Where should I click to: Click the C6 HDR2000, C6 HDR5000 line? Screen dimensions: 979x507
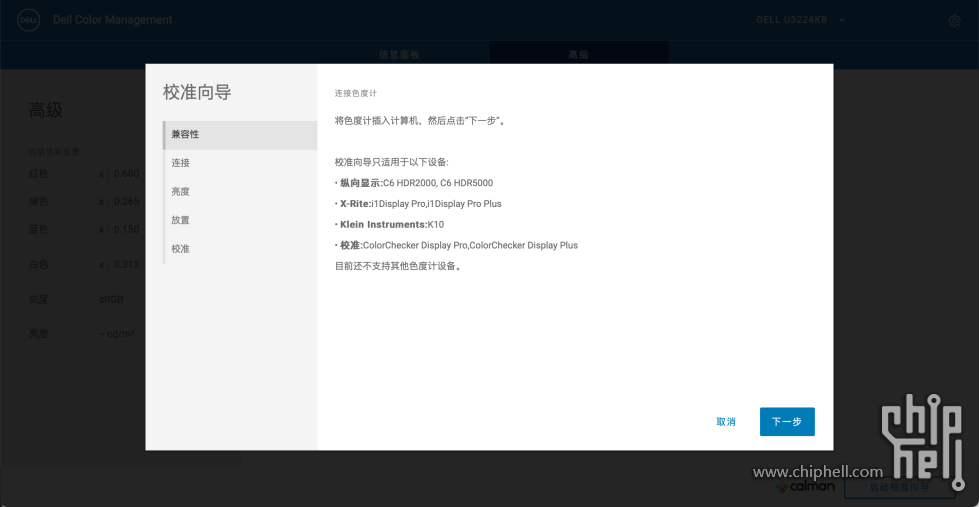coord(413,183)
